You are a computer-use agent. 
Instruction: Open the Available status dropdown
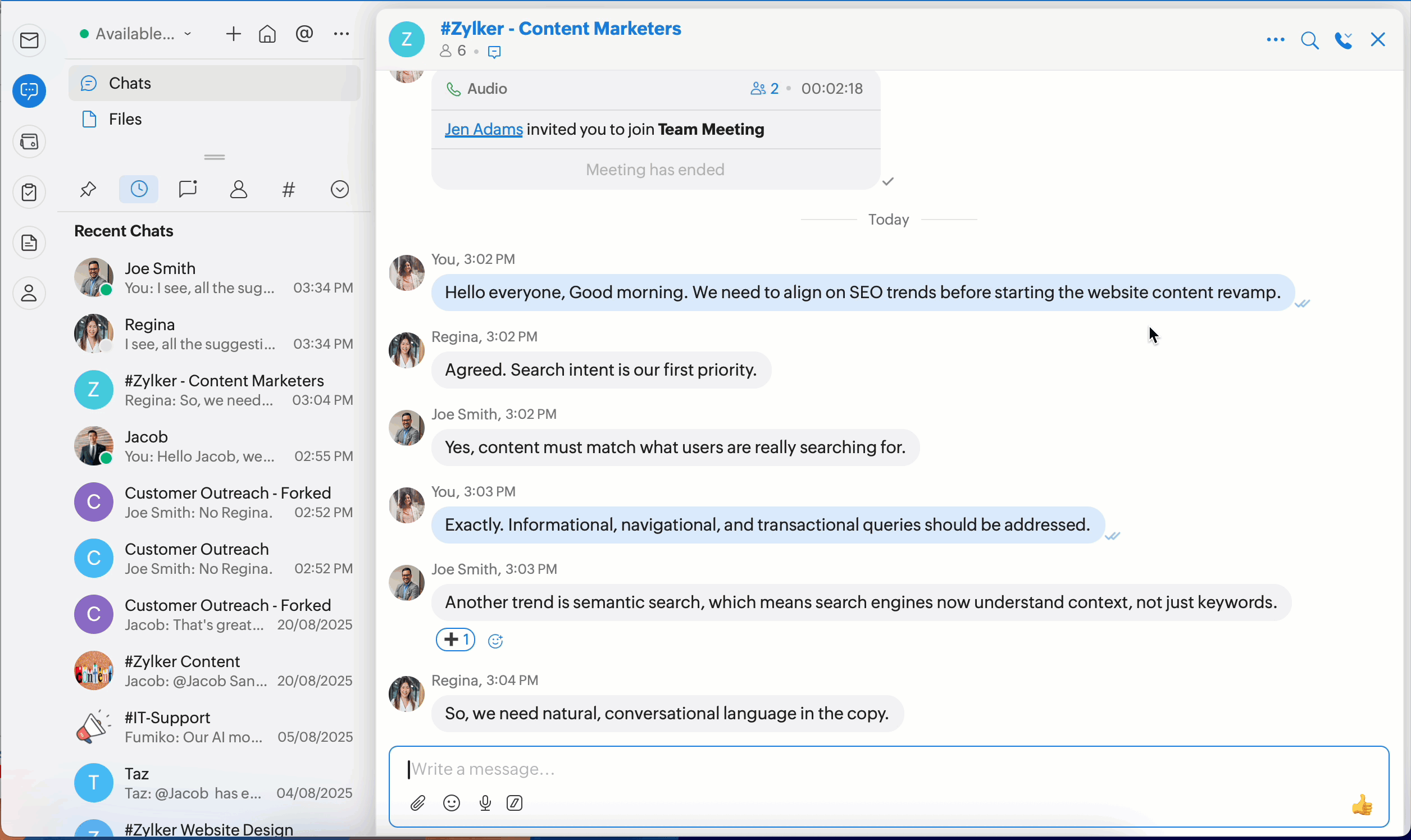[136, 34]
